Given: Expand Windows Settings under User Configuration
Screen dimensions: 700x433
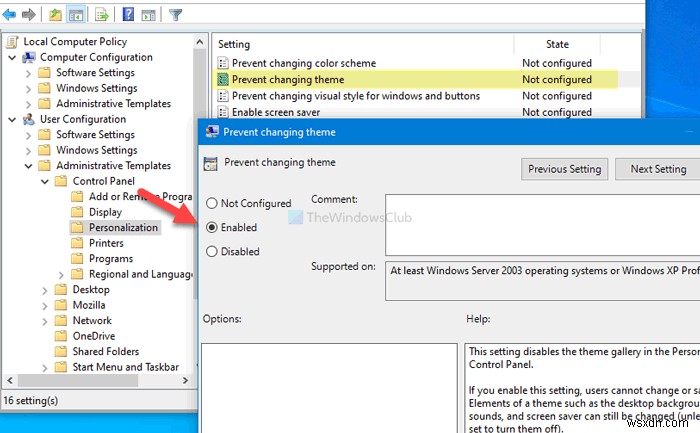Looking at the screenshot, I should [x=29, y=151].
